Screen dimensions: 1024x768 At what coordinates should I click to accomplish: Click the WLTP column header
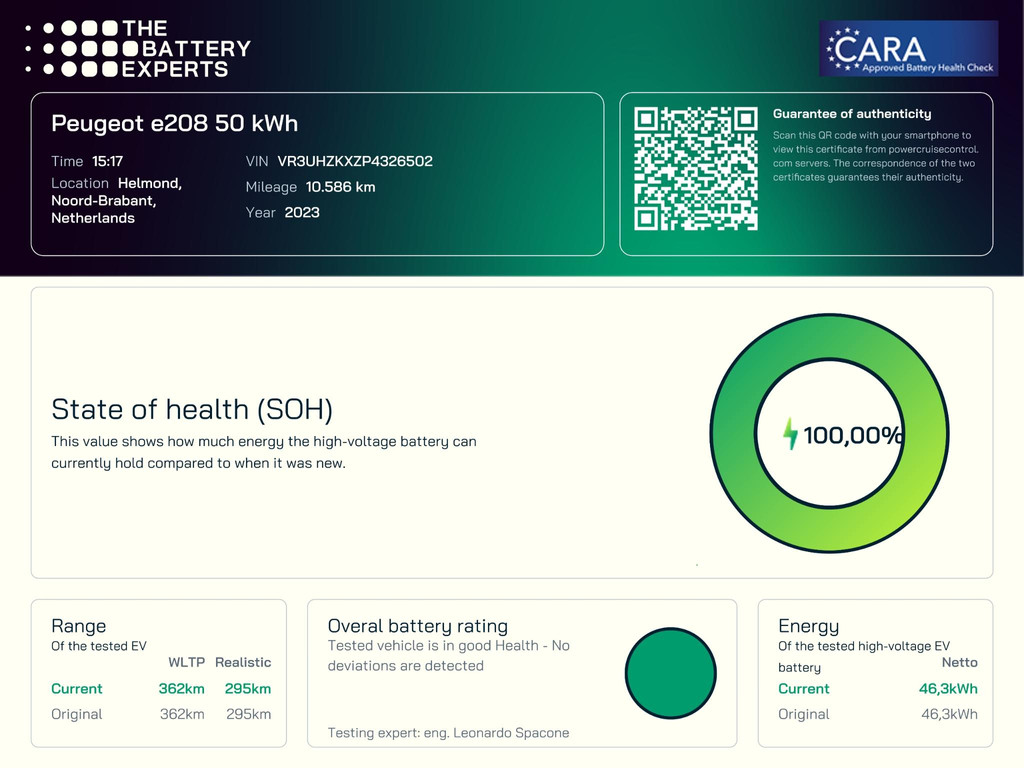(186, 662)
